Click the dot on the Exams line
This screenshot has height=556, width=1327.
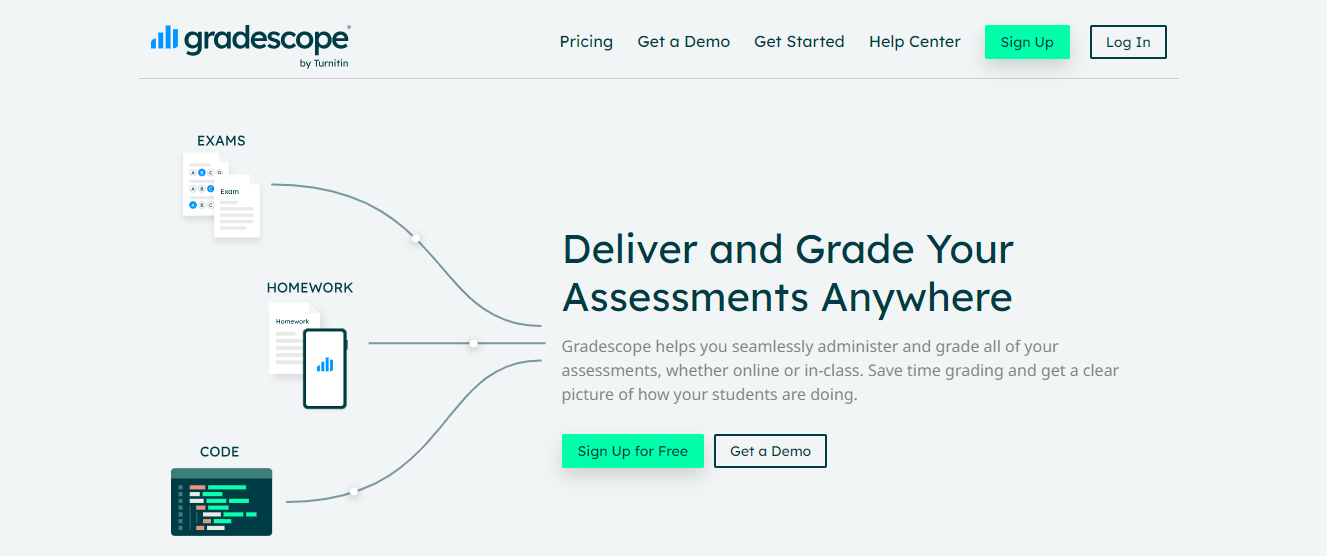[x=415, y=238]
